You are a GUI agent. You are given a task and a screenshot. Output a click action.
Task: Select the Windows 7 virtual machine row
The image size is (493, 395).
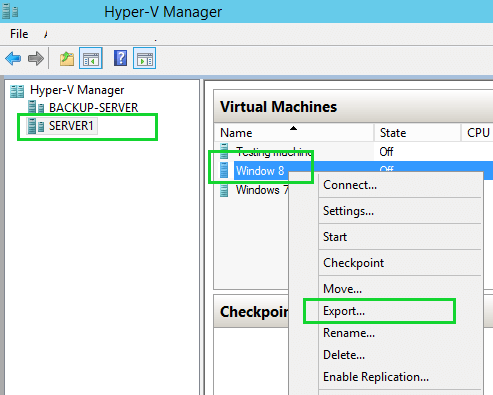[262, 190]
